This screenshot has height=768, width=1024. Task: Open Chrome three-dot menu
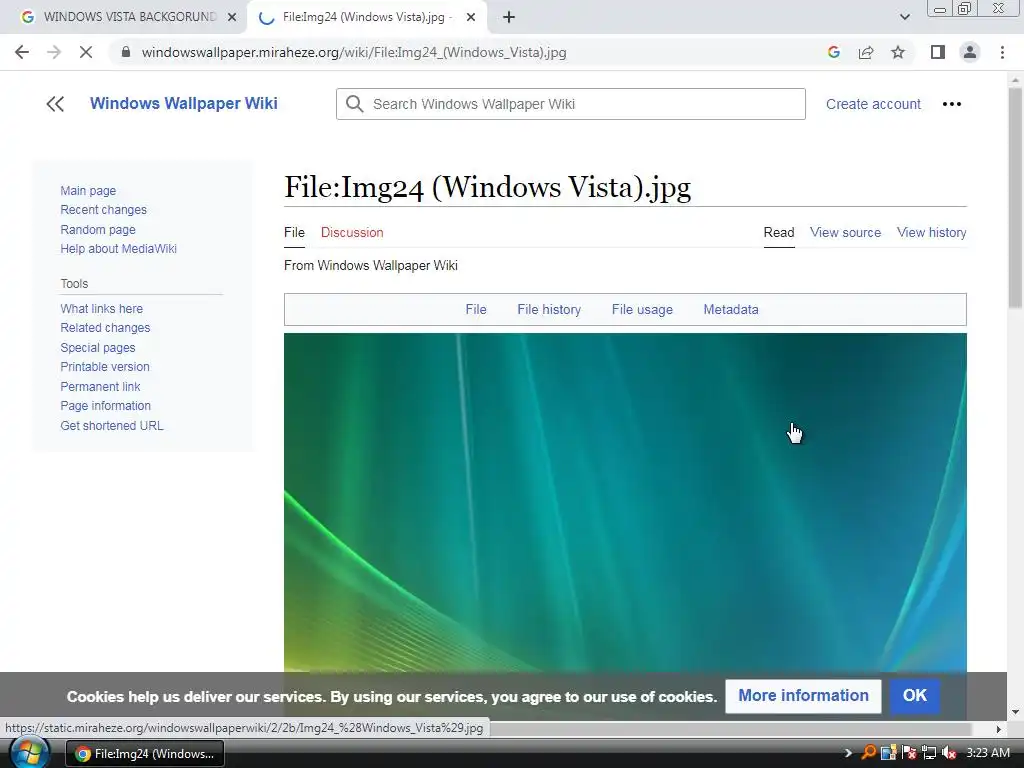coord(1002,52)
